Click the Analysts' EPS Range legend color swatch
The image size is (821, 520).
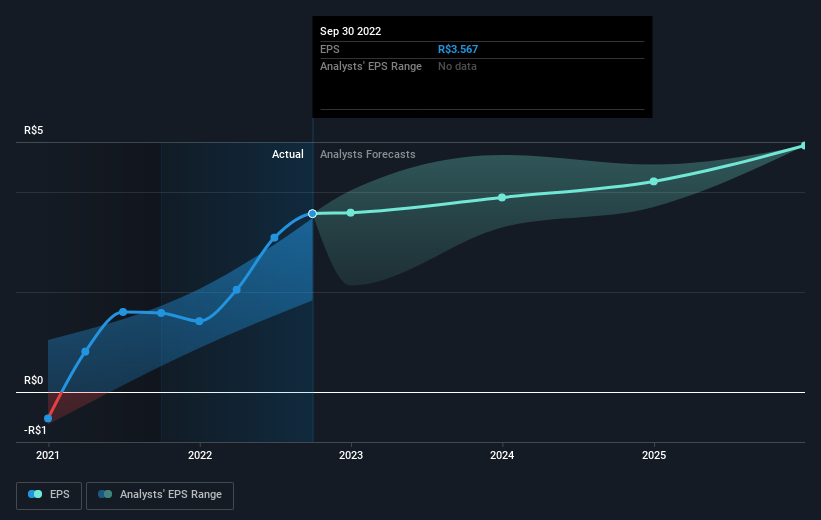(105, 494)
